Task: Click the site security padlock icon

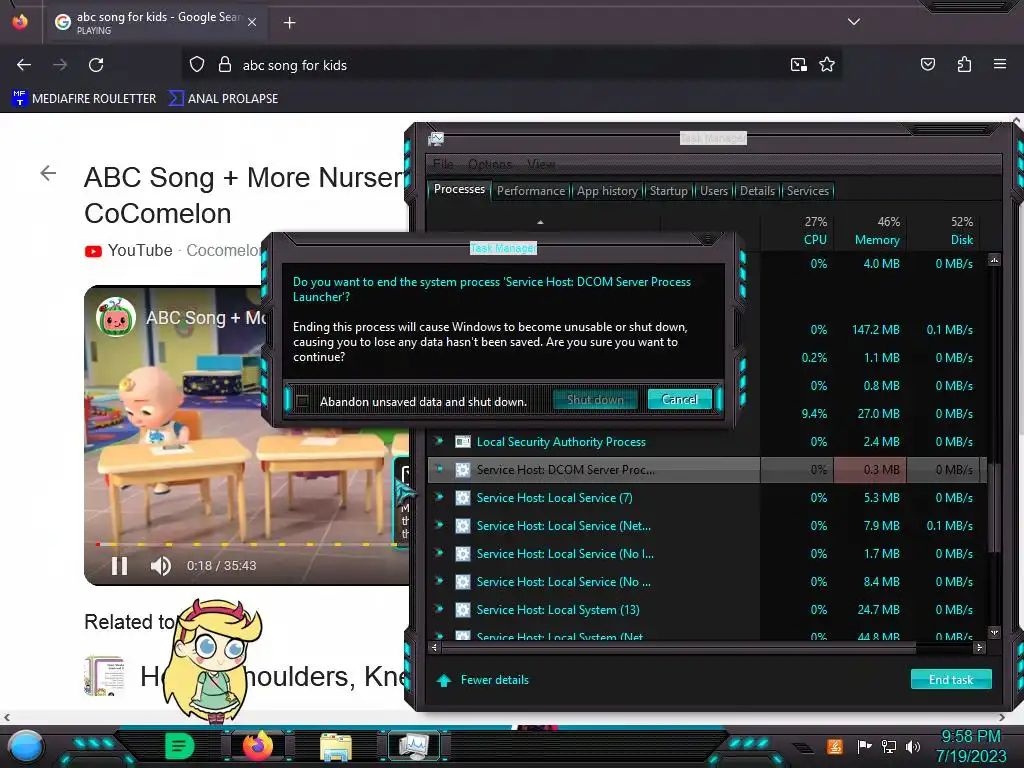Action: tap(225, 65)
